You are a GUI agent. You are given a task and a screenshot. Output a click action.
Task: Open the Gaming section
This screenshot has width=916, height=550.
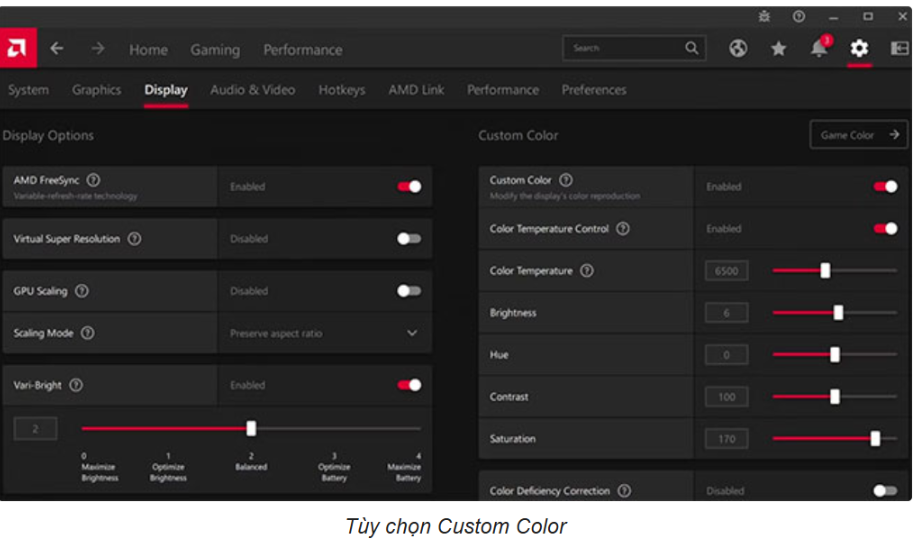[215, 50]
